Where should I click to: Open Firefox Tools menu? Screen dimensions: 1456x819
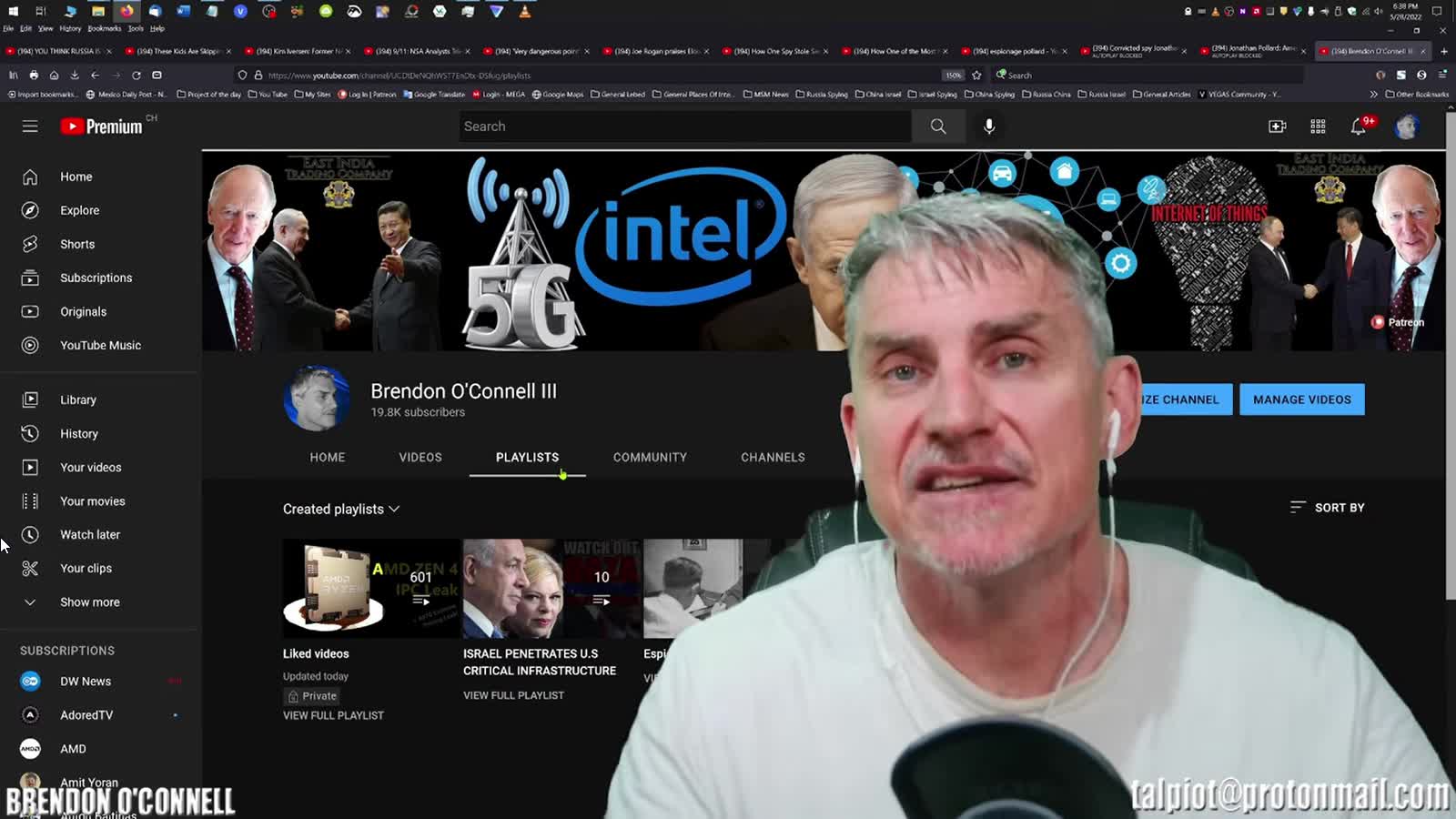coord(136,28)
